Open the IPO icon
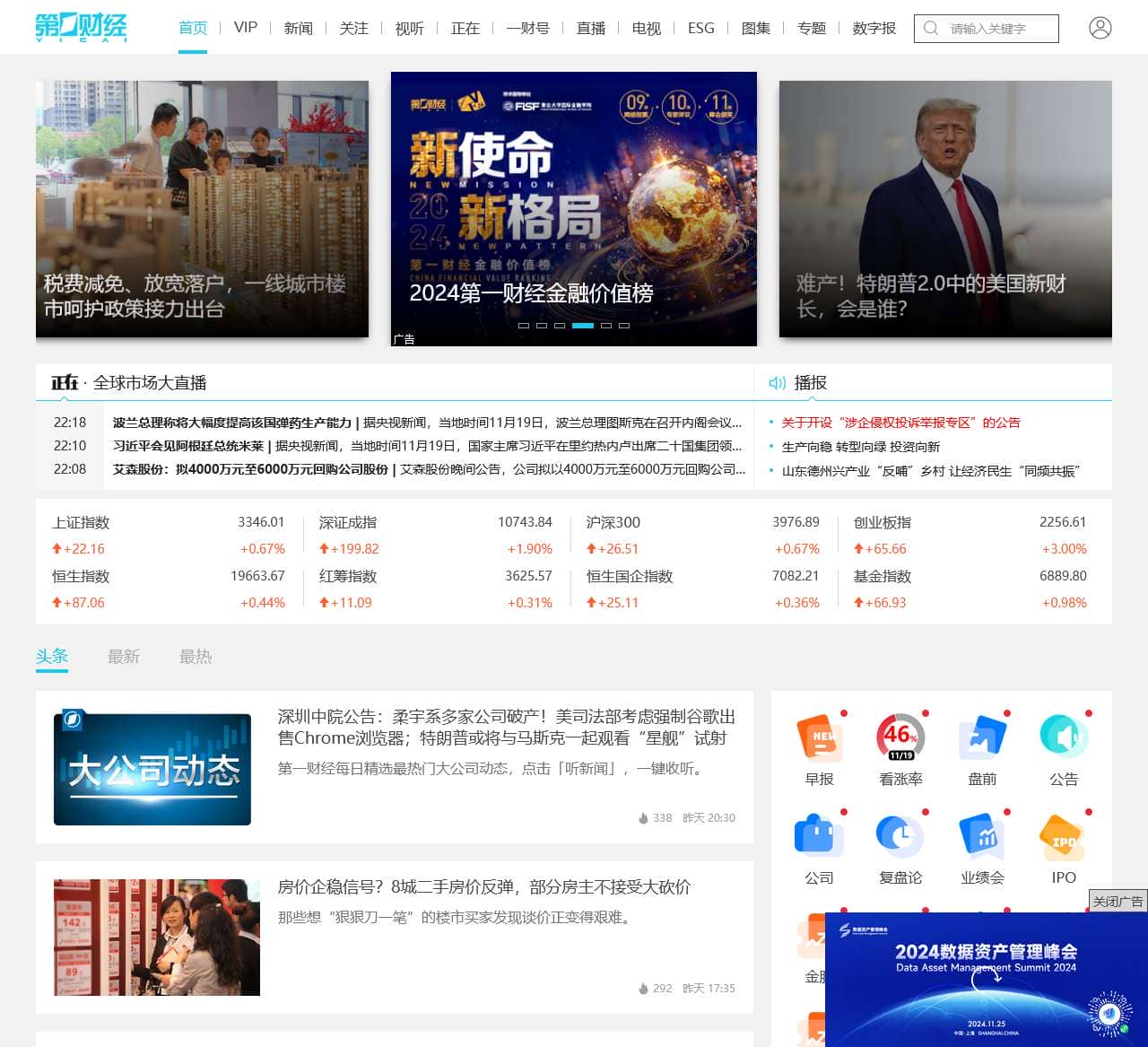 1064,836
